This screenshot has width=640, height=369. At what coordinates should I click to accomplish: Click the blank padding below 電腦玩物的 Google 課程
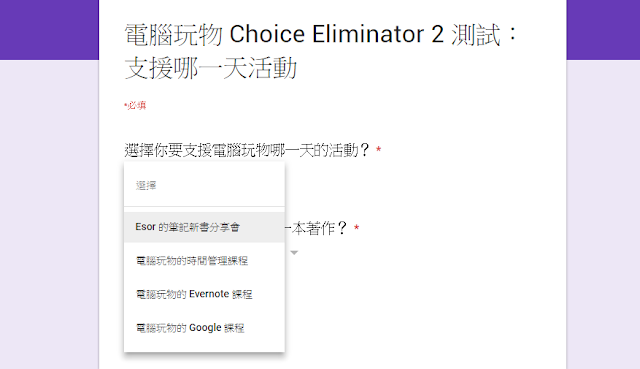[x=204, y=347]
